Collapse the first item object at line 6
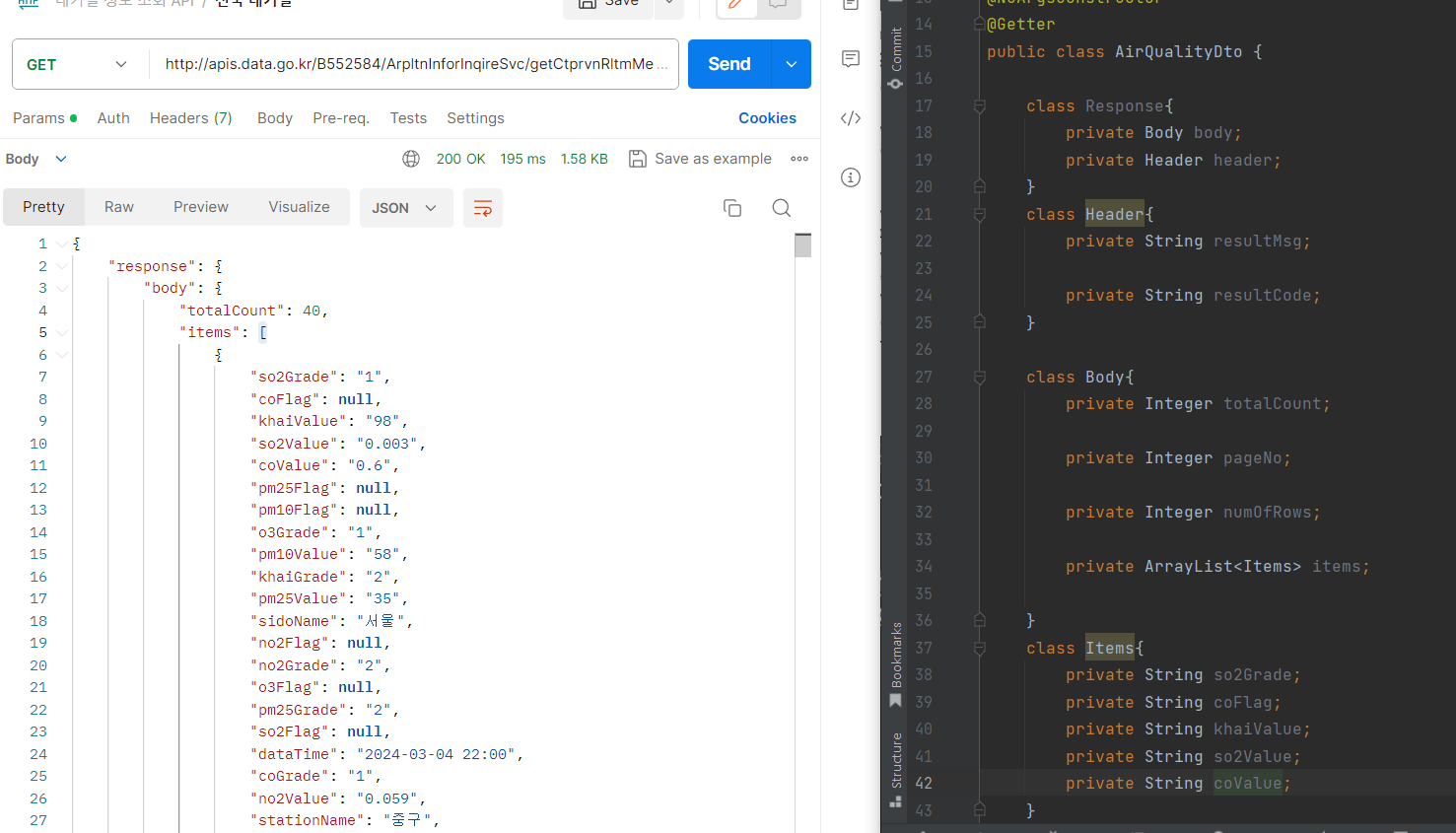 62,355
